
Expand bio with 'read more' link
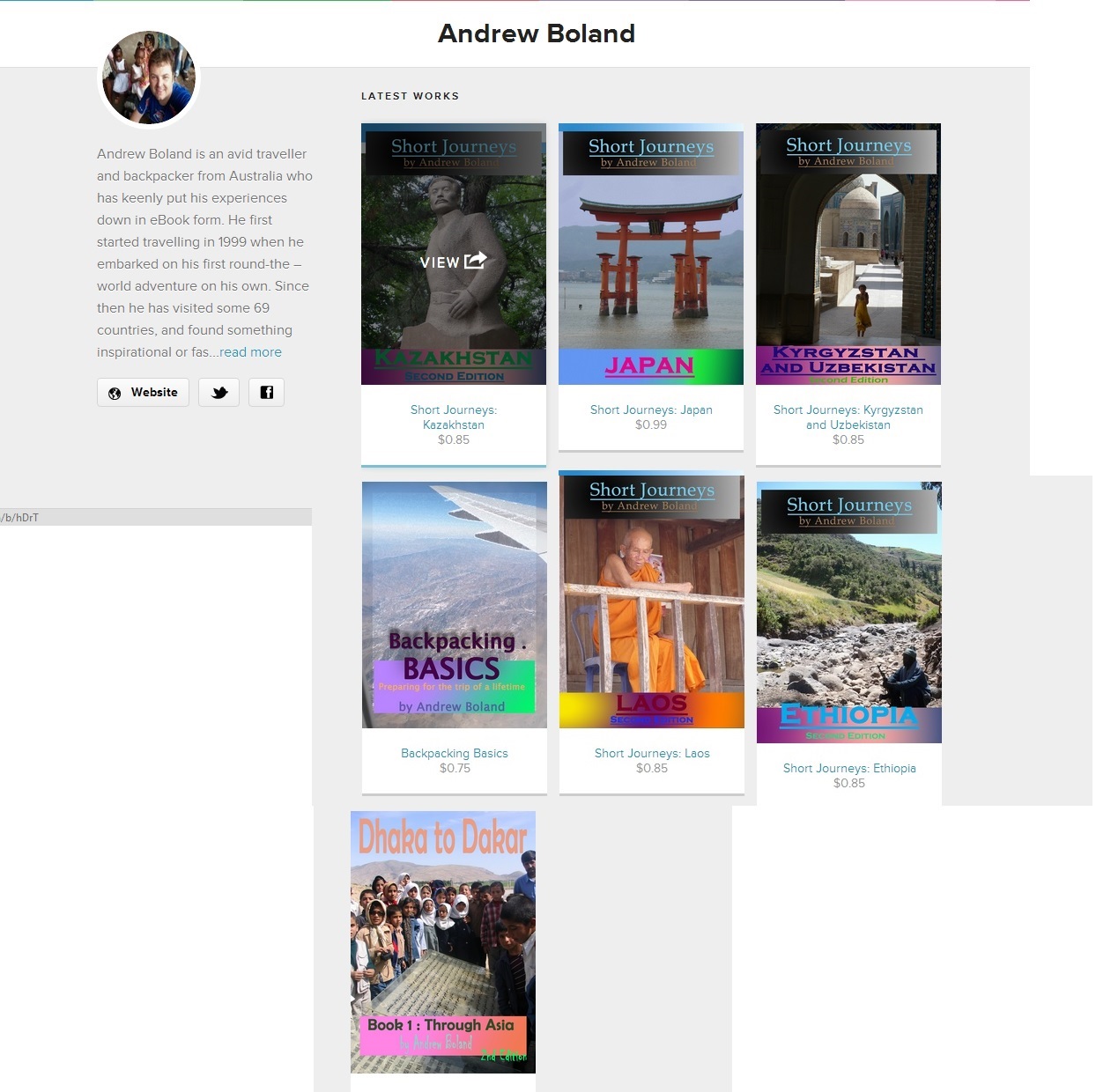[250, 352]
